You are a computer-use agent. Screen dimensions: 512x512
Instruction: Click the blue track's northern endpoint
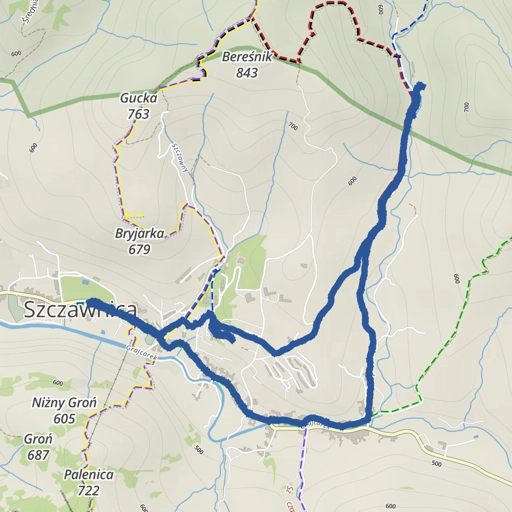pyautogui.click(x=419, y=87)
